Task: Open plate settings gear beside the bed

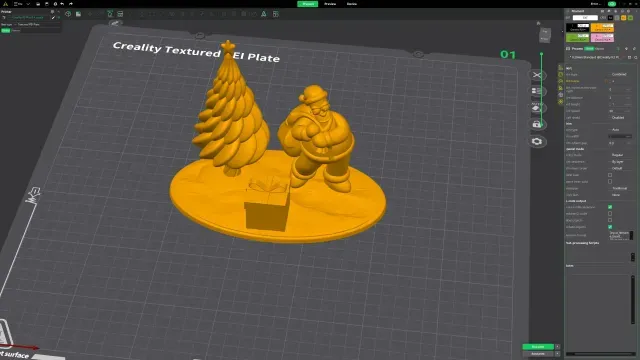Action: [x=537, y=141]
